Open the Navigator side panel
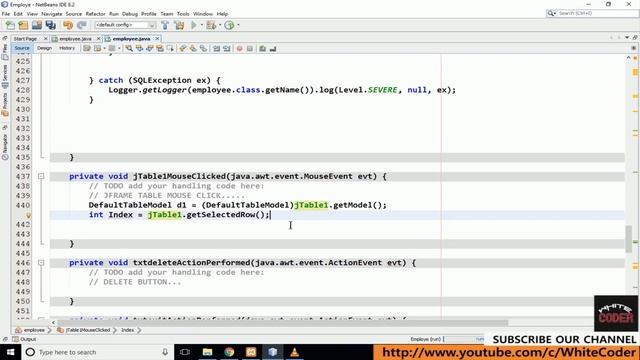This screenshot has width=640, height=360. pyautogui.click(x=5, y=147)
